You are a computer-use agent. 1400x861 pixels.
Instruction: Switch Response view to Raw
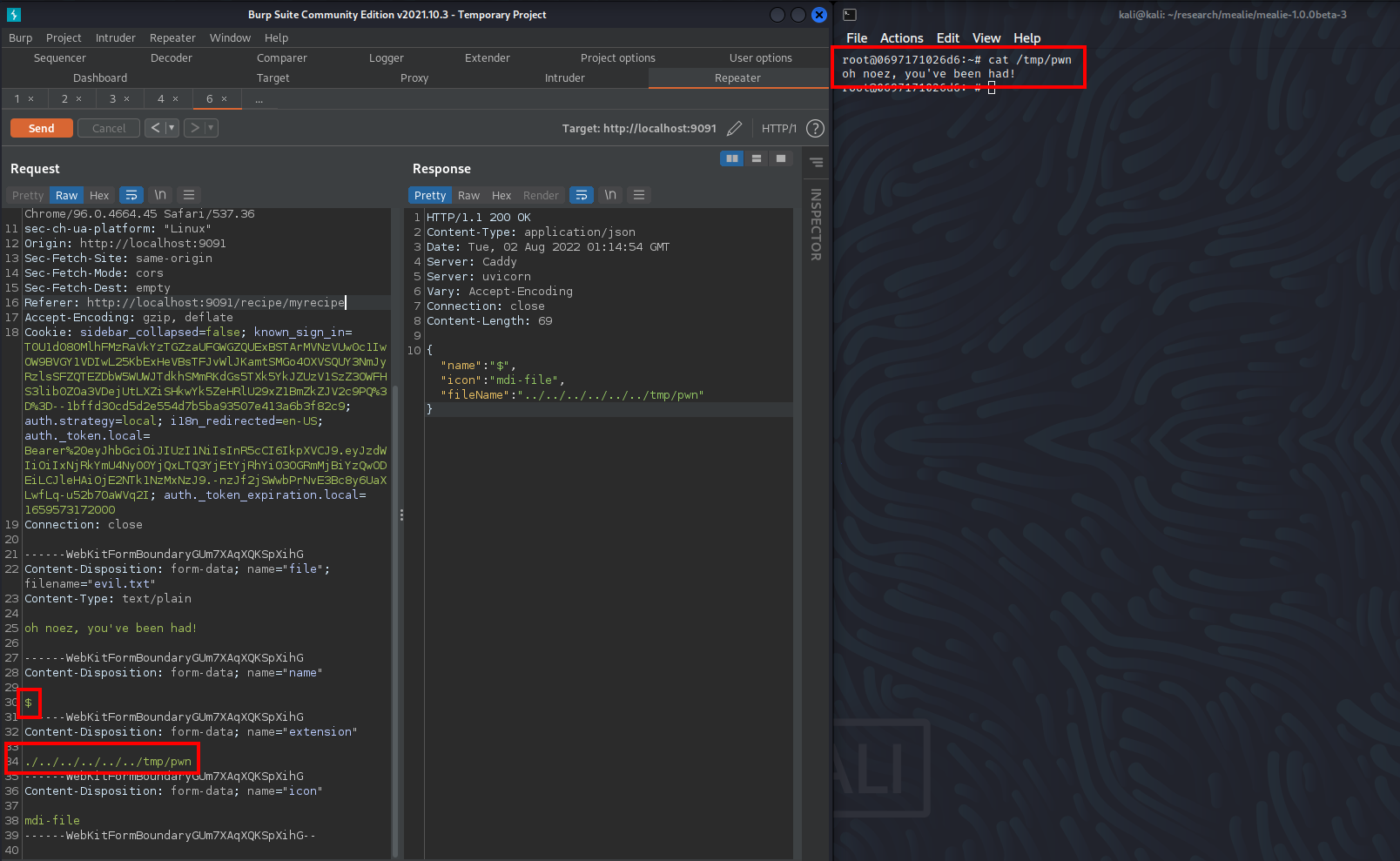pyautogui.click(x=469, y=196)
